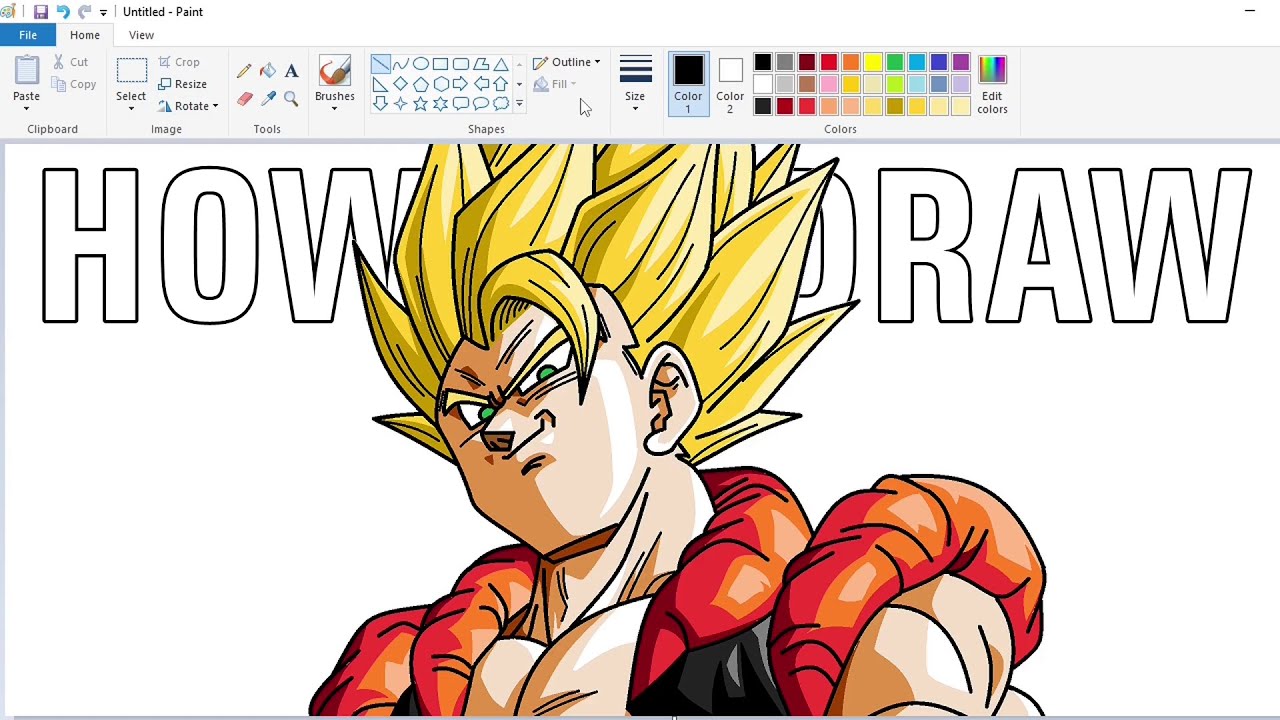Viewport: 1280px width, 720px height.
Task: Open the File menu
Action: point(28,35)
